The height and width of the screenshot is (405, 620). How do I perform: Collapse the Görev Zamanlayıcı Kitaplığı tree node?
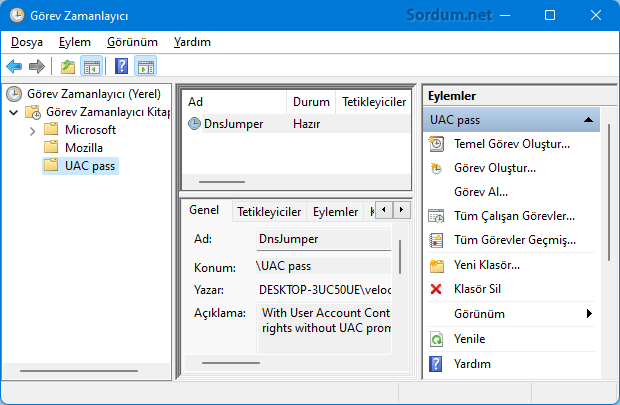point(14,112)
